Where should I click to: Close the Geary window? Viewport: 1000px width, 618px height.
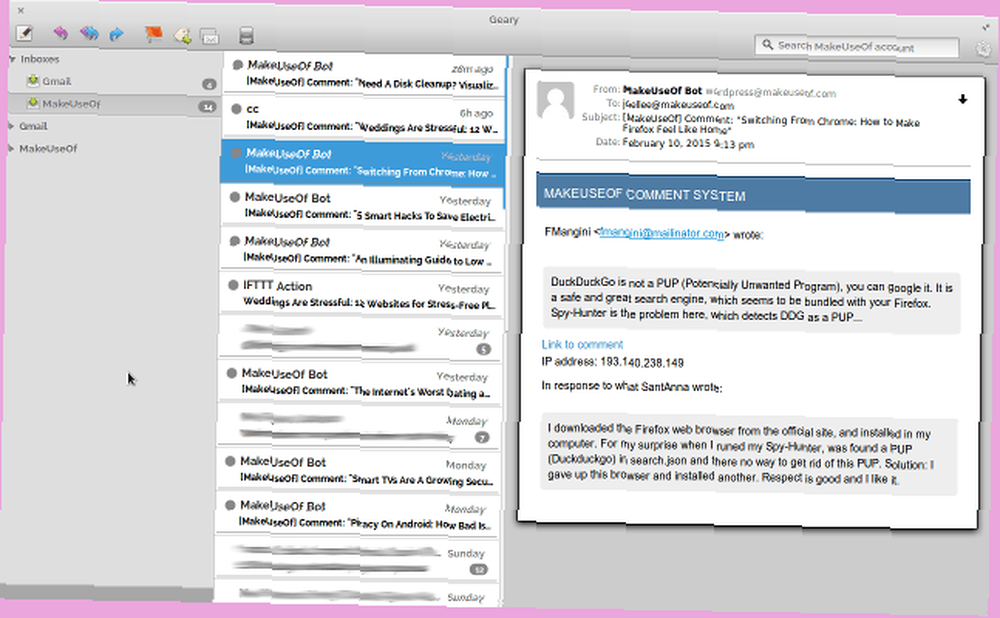20,10
